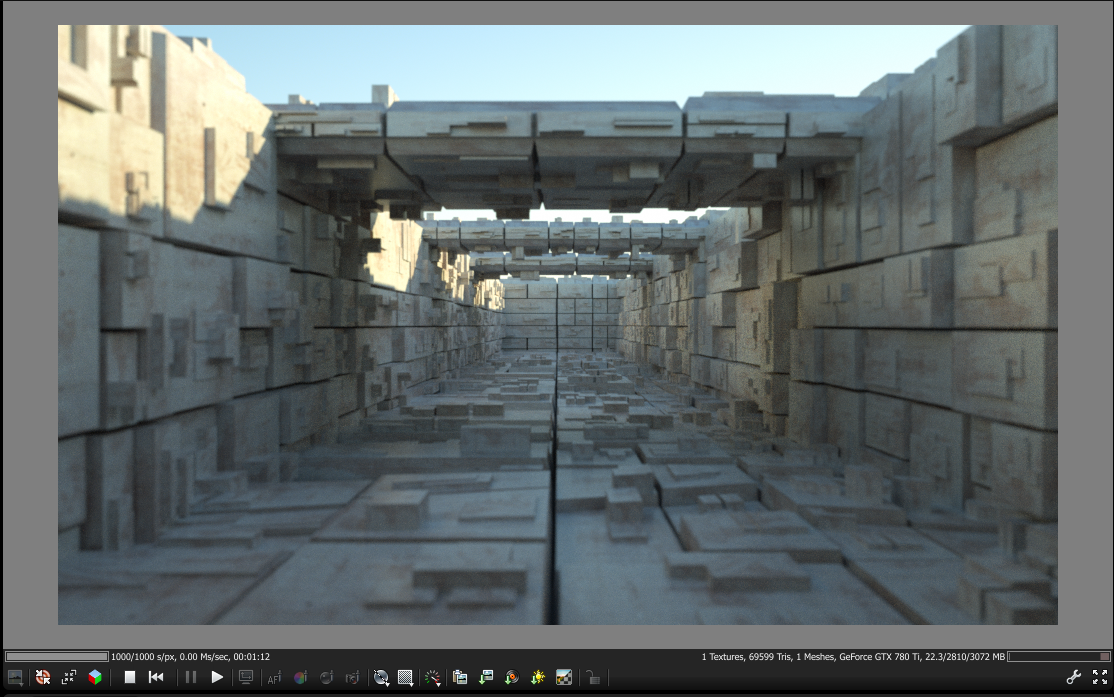The width and height of the screenshot is (1114, 697).
Task: Click the '69599 Tris' statistics text
Action: tap(769, 657)
